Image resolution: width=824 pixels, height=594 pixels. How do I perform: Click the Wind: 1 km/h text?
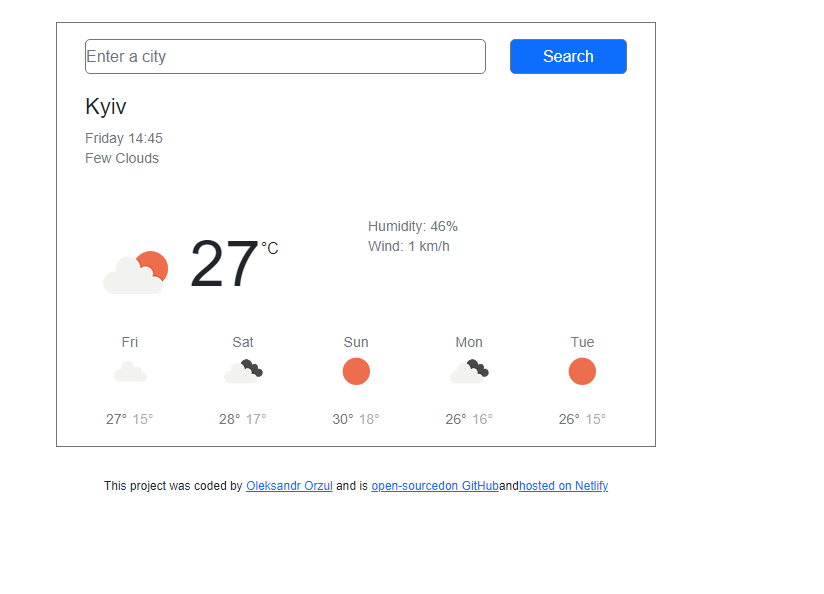408,247
